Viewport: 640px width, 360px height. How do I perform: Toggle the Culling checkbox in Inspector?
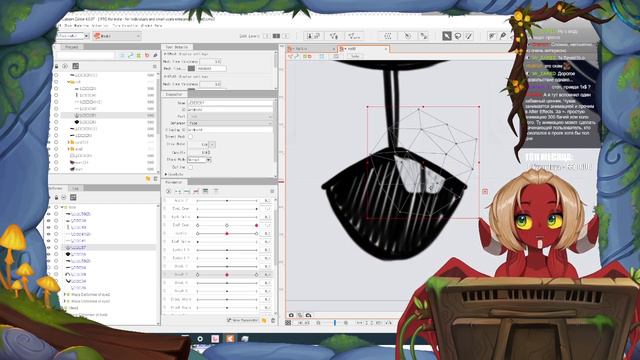[x=190, y=167]
